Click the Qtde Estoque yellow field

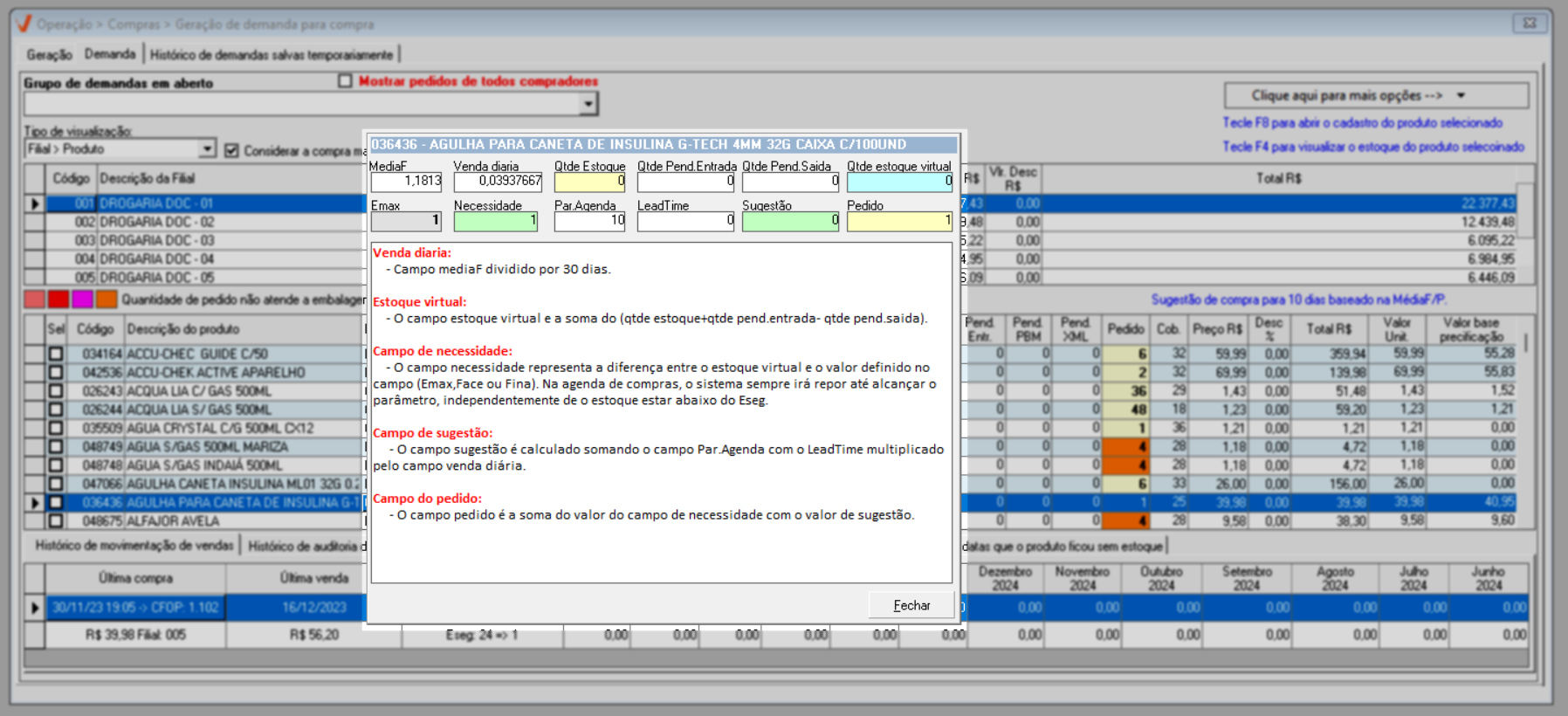590,182
